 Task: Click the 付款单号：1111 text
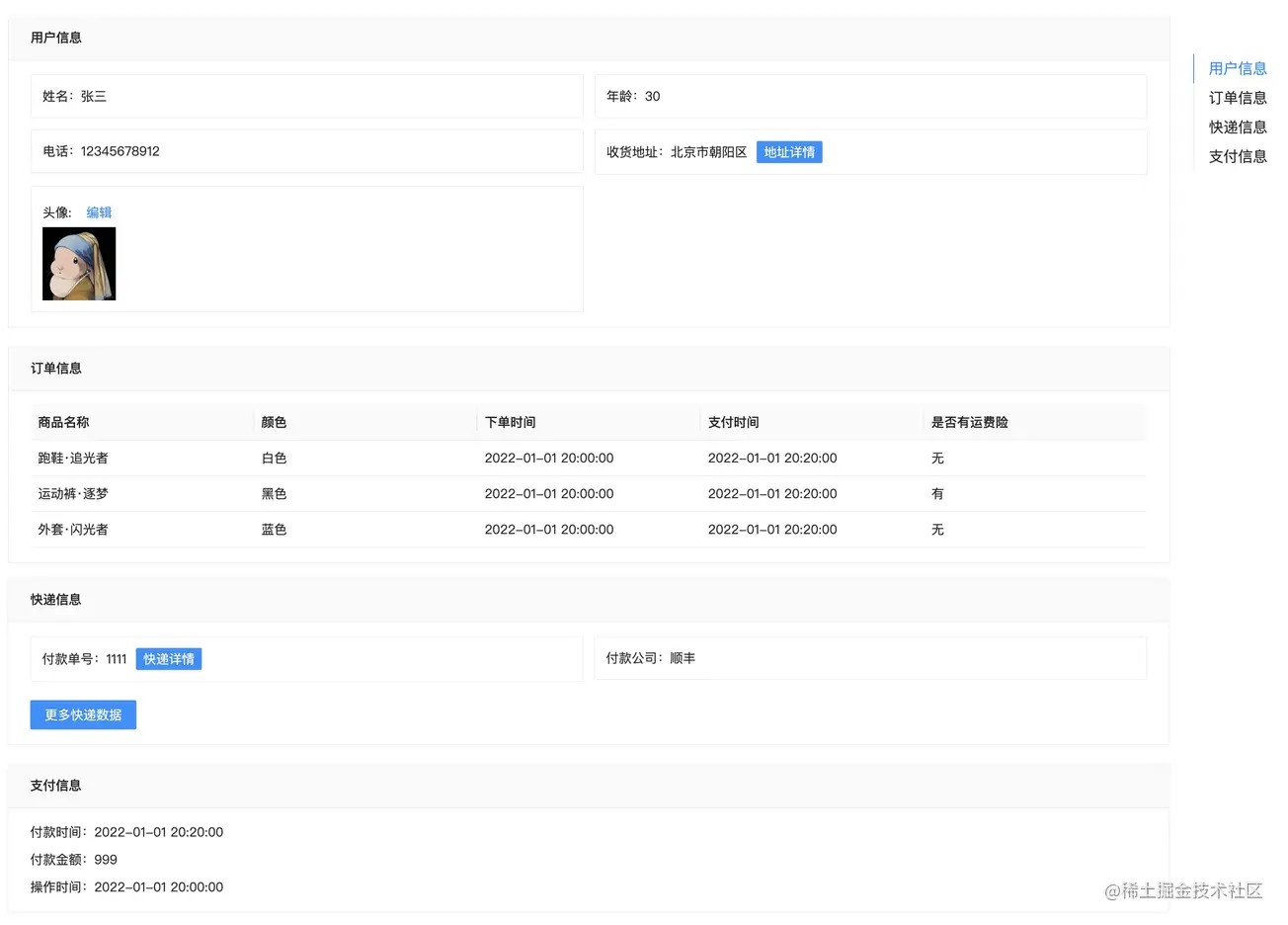pyautogui.click(x=84, y=659)
